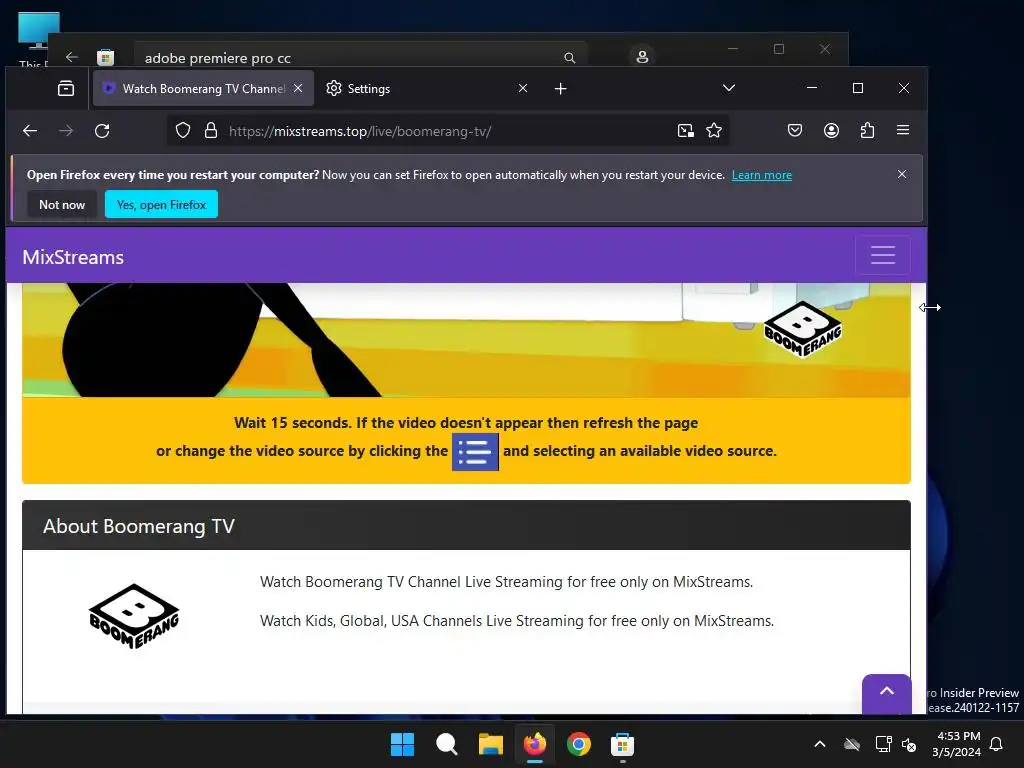The image size is (1024, 768).
Task: Open Firefox tracking protection shield
Action: (183, 131)
